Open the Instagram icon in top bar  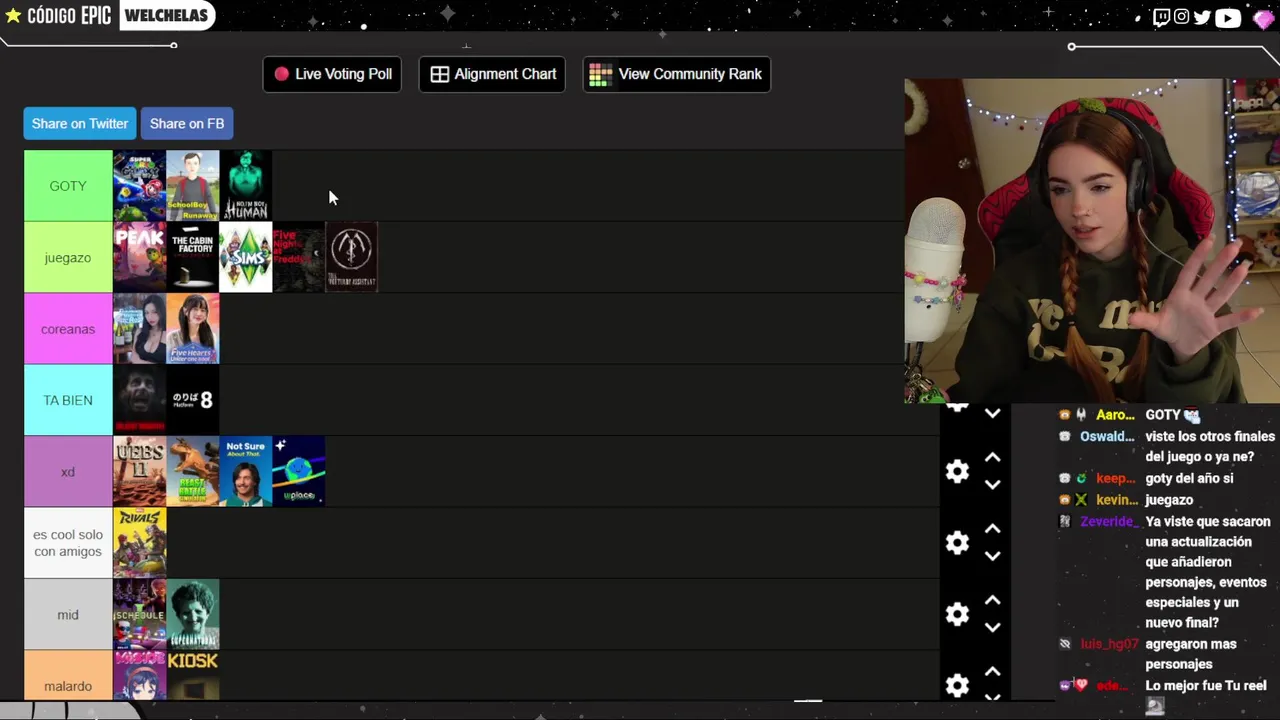pos(1182,17)
